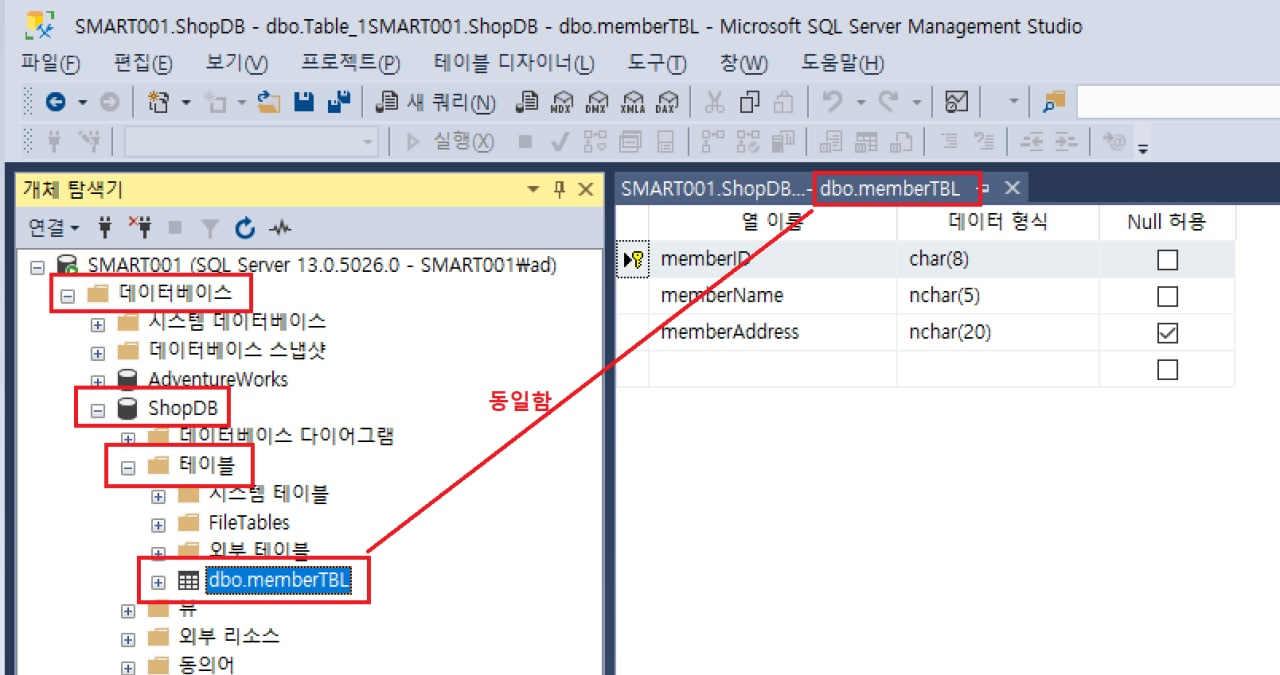This screenshot has height=675, width=1280.
Task: Click the SMART001 server node icon
Action: pyautogui.click(x=68, y=266)
